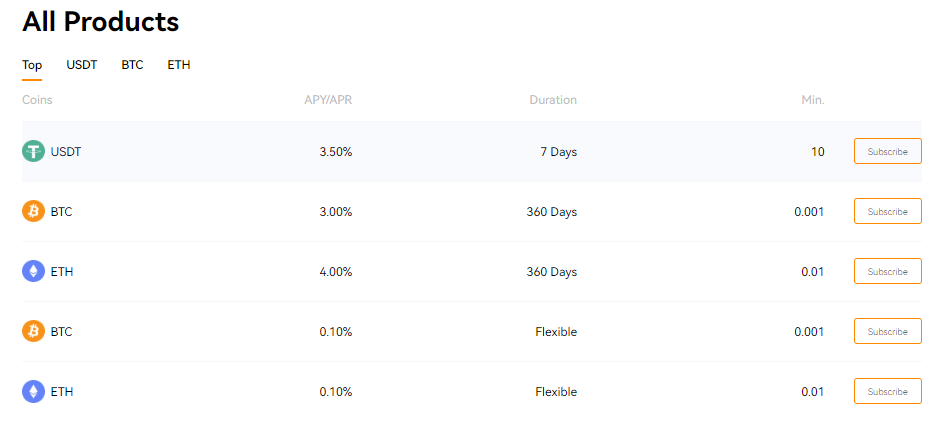The width and height of the screenshot is (951, 430).
Task: Select the BTC products tab
Action: [x=132, y=65]
